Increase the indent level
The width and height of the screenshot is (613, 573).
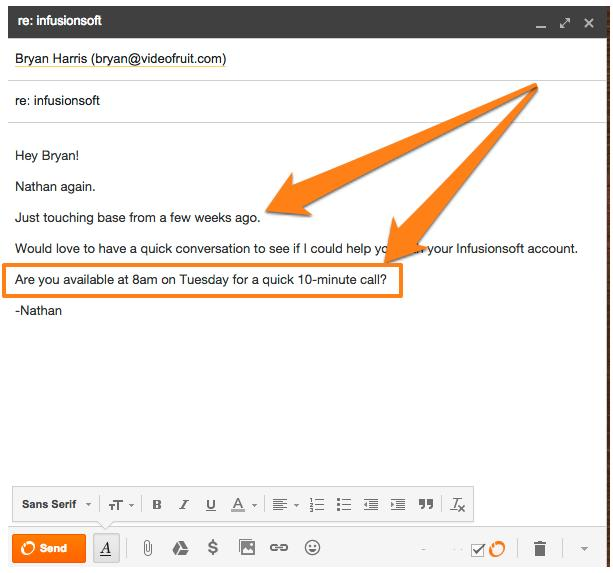[398, 505]
